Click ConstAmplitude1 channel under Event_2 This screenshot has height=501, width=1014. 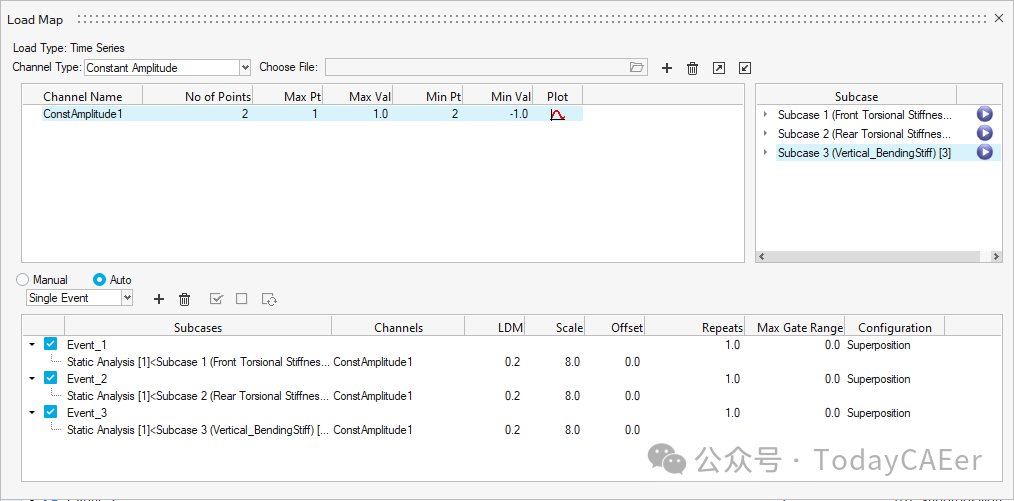pyautogui.click(x=372, y=396)
